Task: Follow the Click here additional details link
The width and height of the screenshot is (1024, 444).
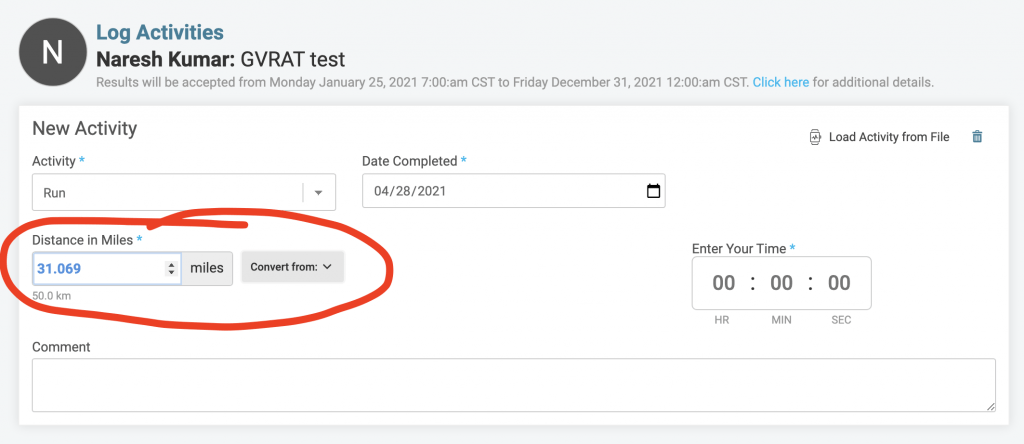Action: (780, 83)
